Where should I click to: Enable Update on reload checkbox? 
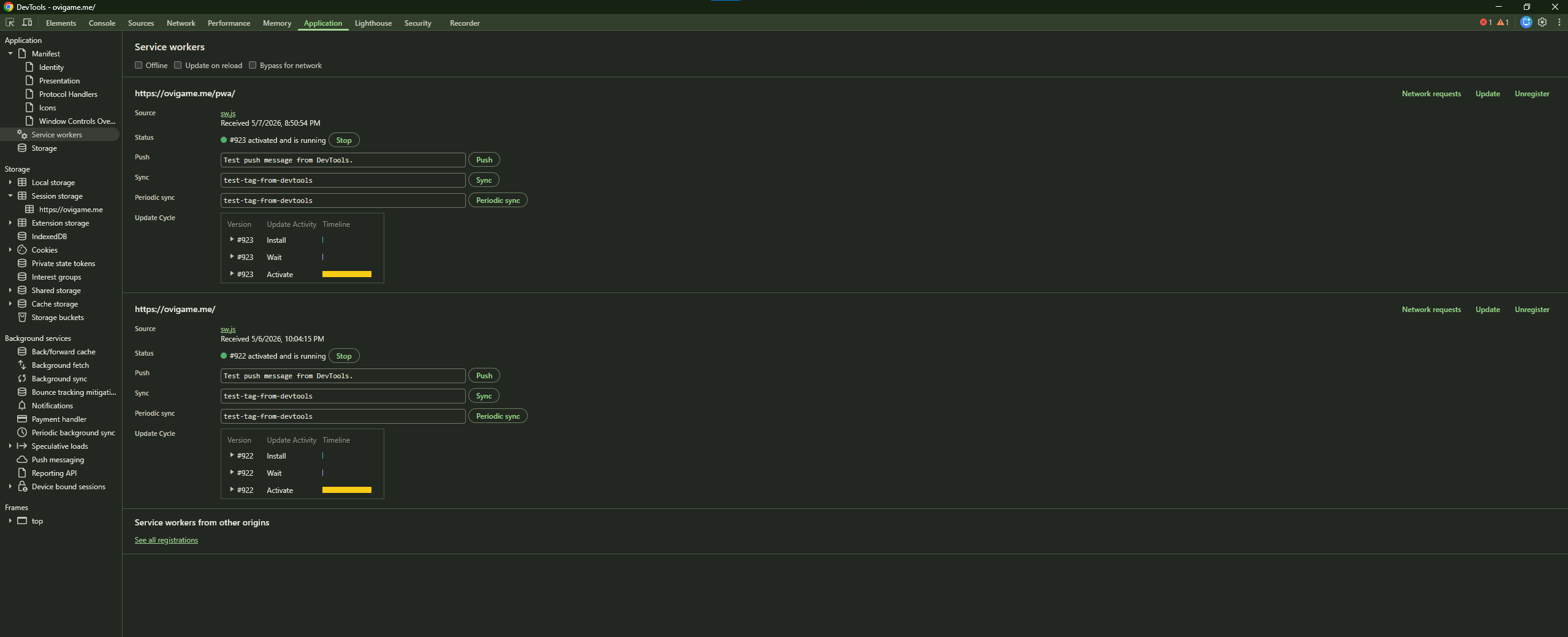pos(178,66)
